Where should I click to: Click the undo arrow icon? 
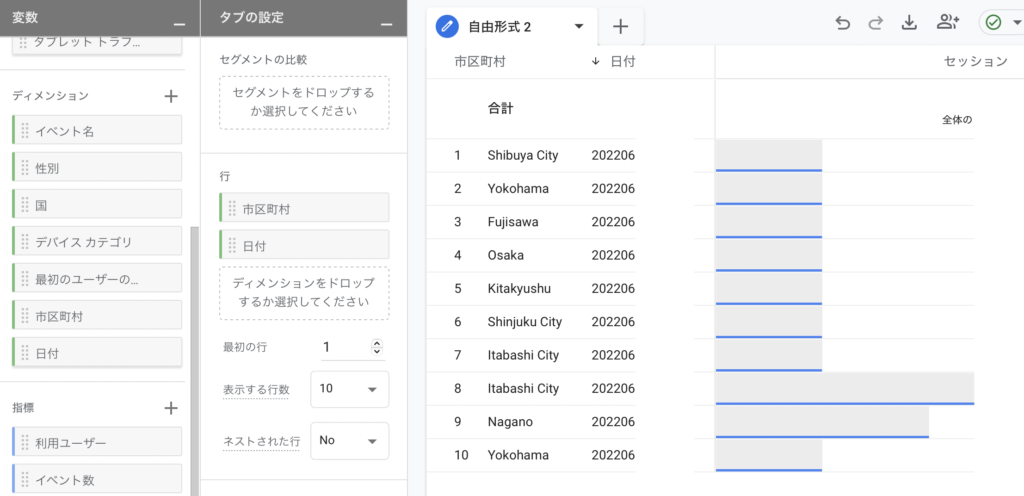[x=843, y=24]
